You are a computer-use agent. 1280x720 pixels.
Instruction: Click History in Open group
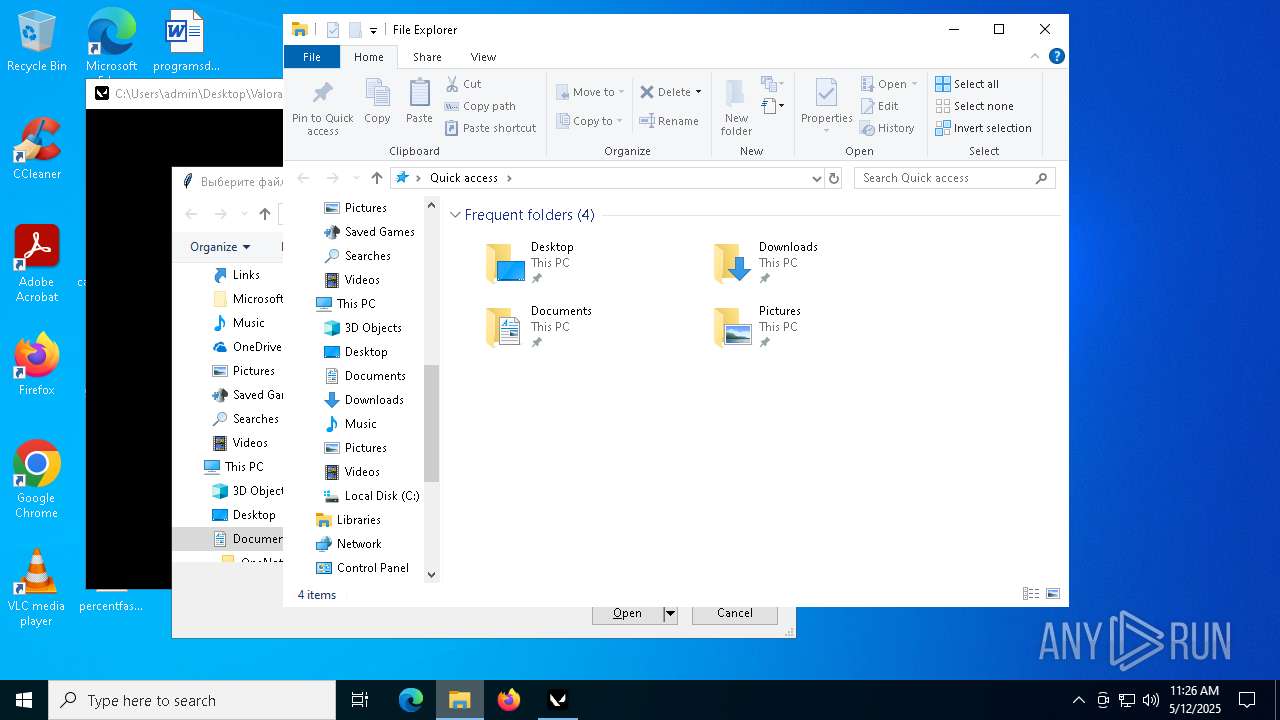coord(887,128)
